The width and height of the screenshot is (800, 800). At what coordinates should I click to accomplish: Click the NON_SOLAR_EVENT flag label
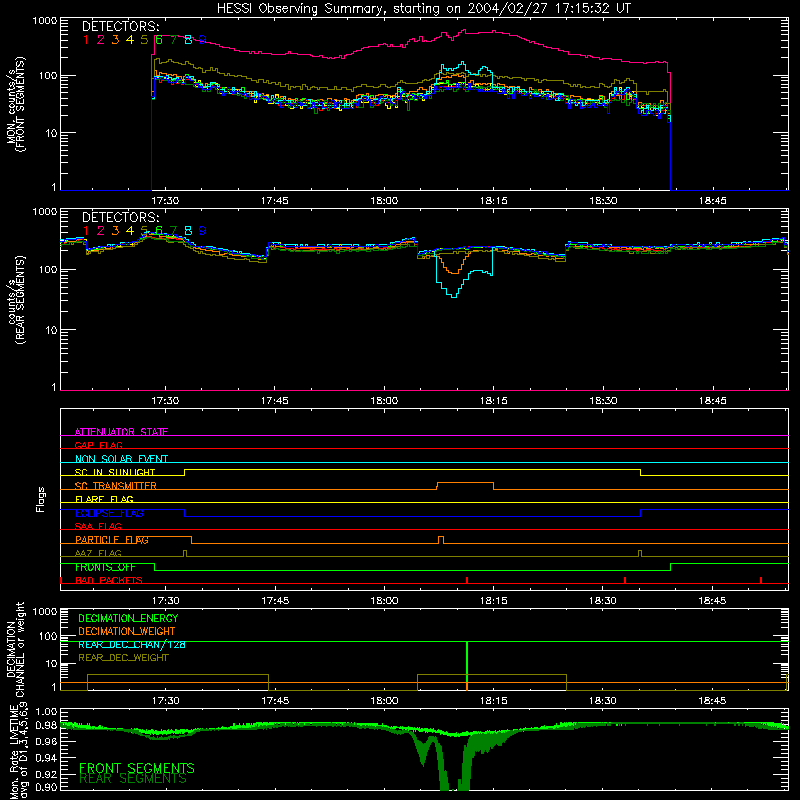[121, 459]
